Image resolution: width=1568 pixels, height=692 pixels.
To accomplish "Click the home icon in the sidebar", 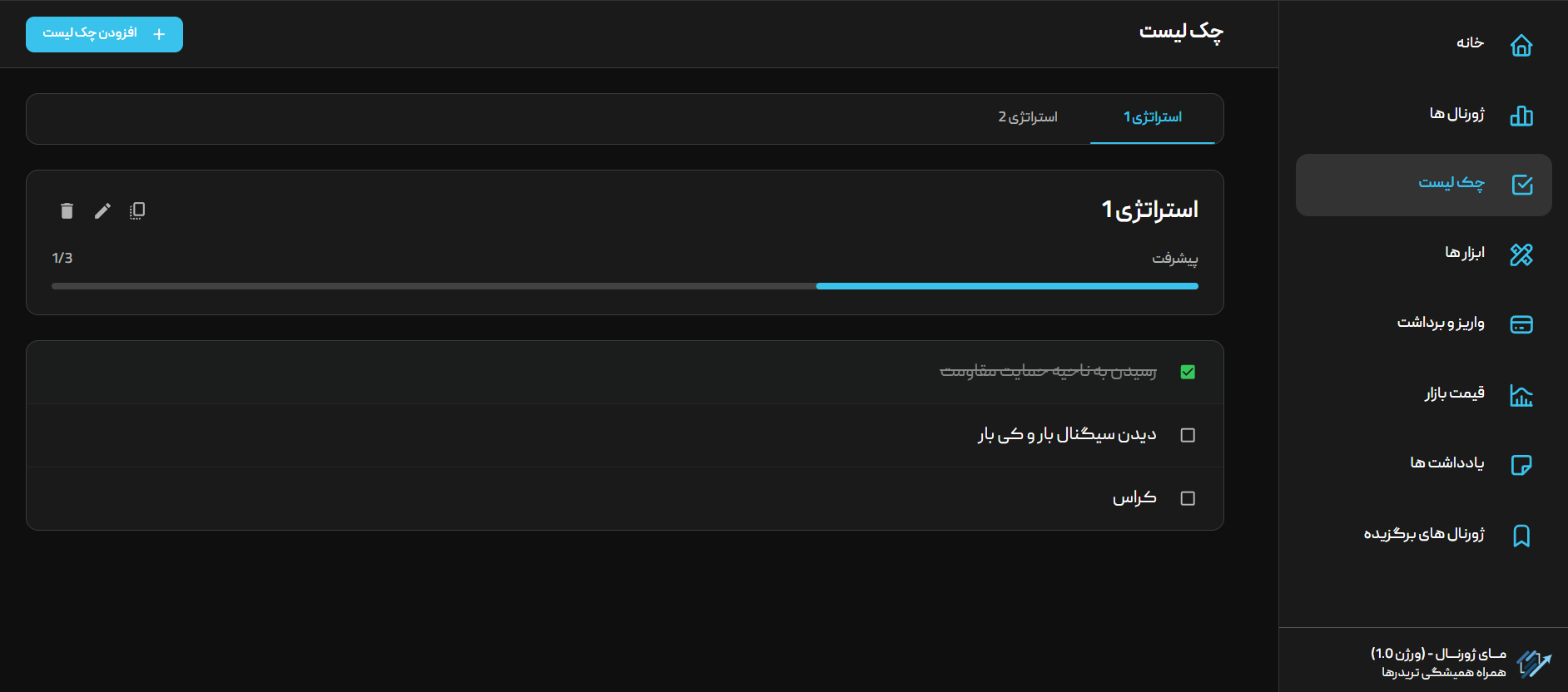I will 1521,45.
